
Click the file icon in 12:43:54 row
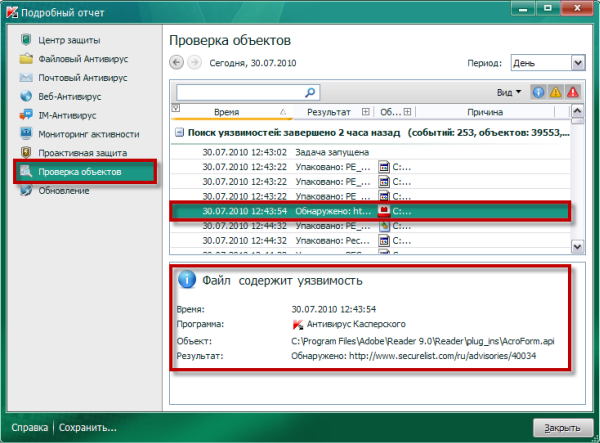click(x=384, y=211)
